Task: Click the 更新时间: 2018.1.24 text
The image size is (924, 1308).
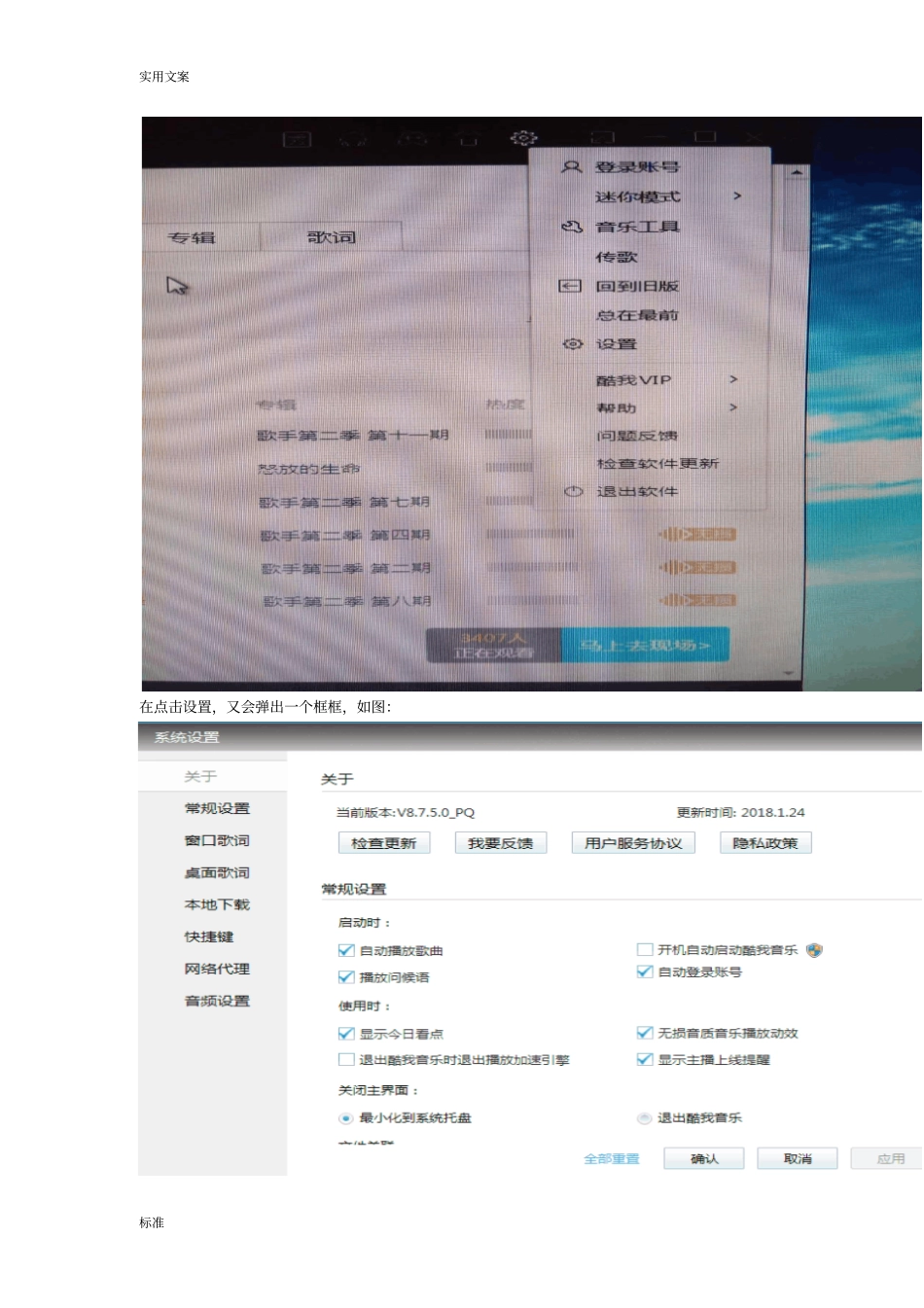Action: pyautogui.click(x=741, y=812)
